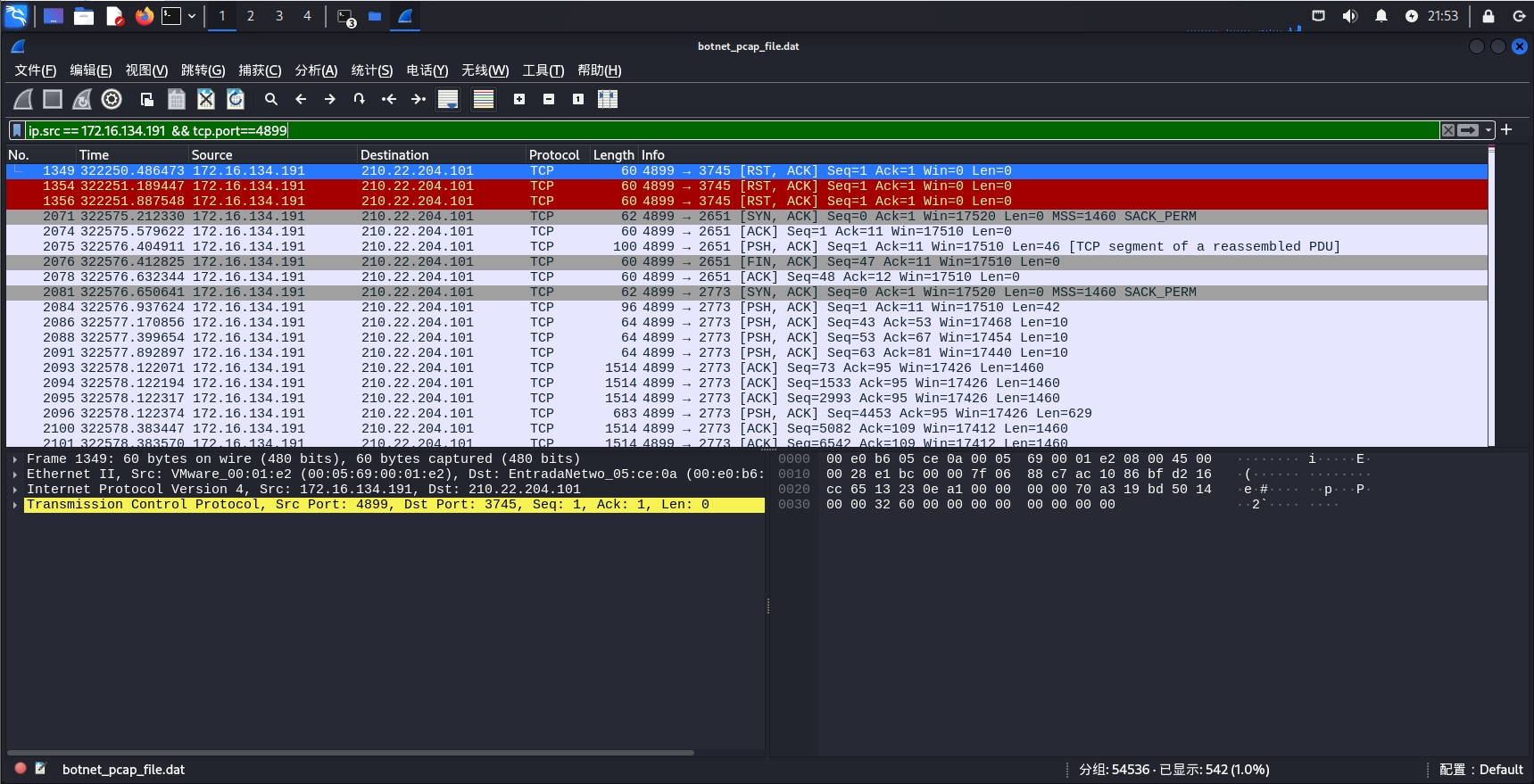This screenshot has width=1534, height=784.
Task: Sort by Destination column header
Action: [x=443, y=155]
